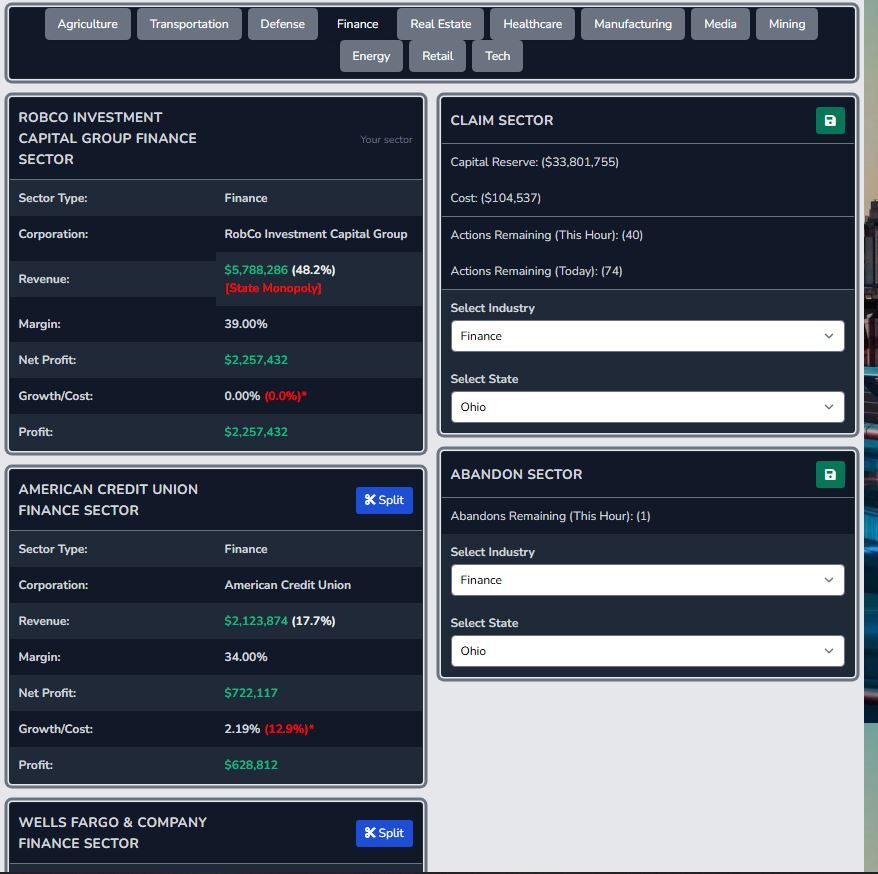Open the Mining tab
878x874 pixels.
click(x=787, y=24)
